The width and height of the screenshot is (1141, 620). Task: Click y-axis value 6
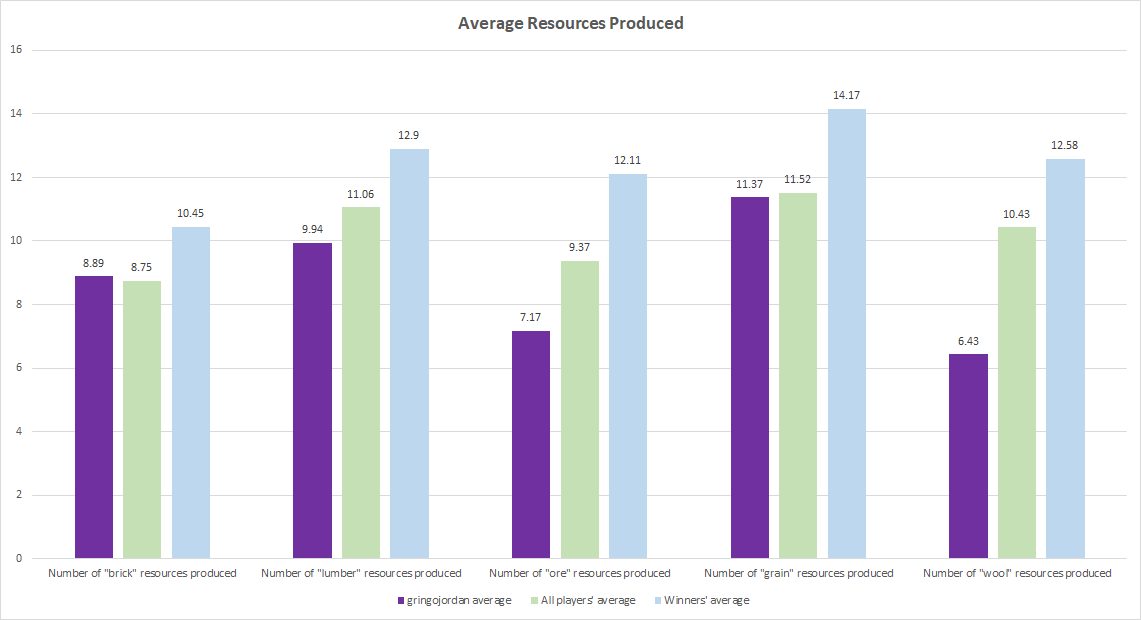click(x=19, y=368)
